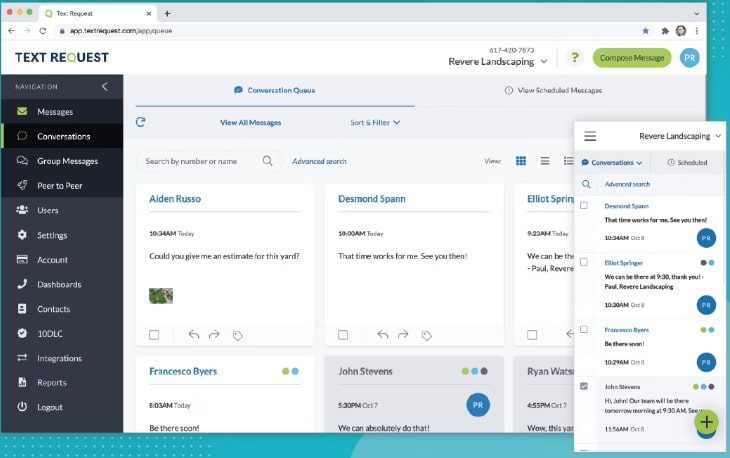Expand the Sort & Filter dropdown
This screenshot has width=730, height=458.
coord(375,123)
